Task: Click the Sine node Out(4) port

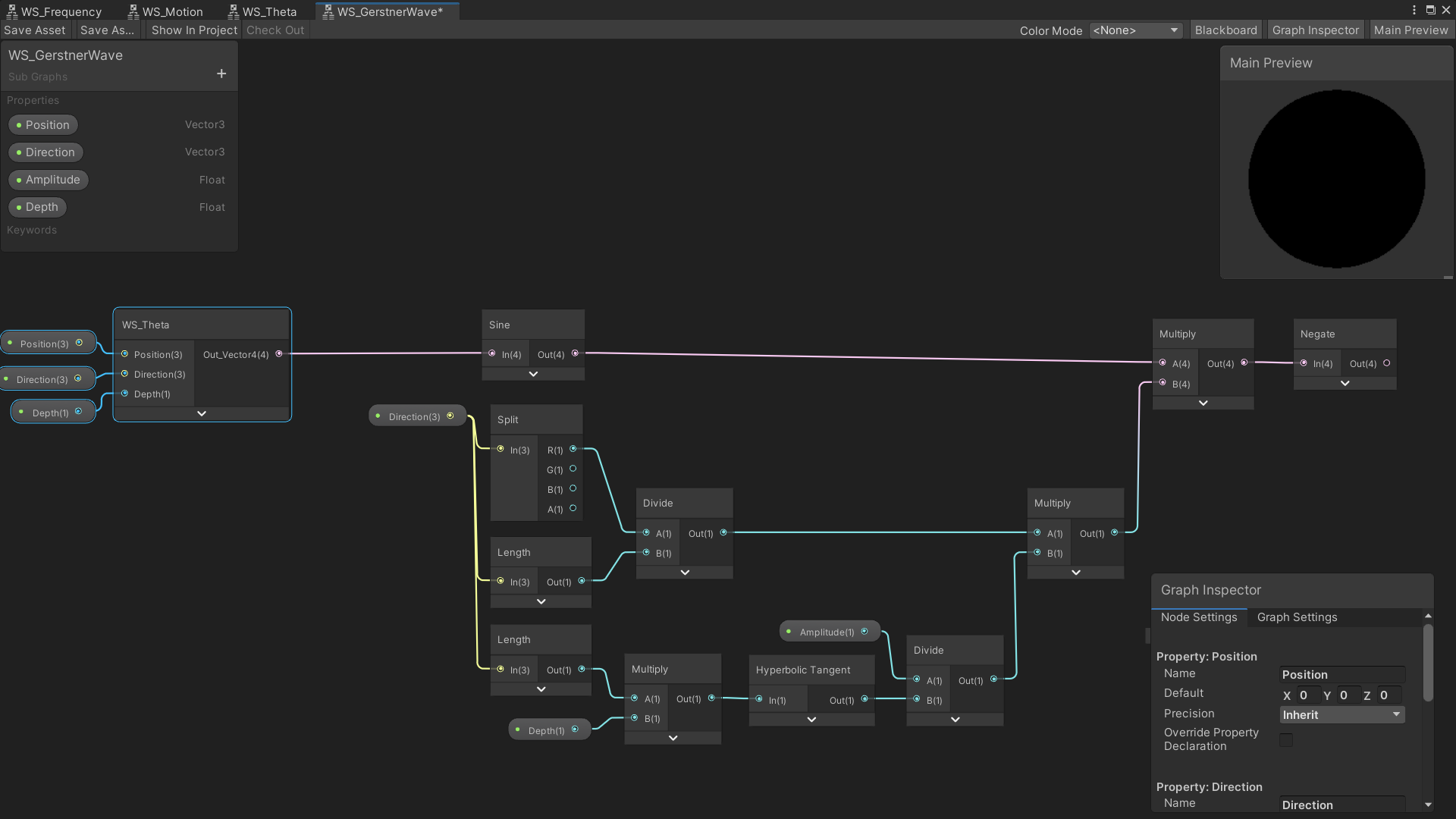Action: tap(575, 353)
